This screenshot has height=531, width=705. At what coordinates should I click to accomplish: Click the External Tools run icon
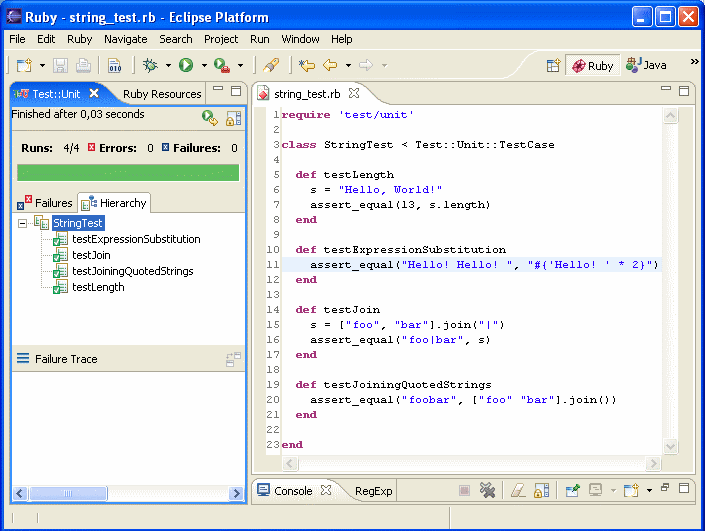(222, 66)
